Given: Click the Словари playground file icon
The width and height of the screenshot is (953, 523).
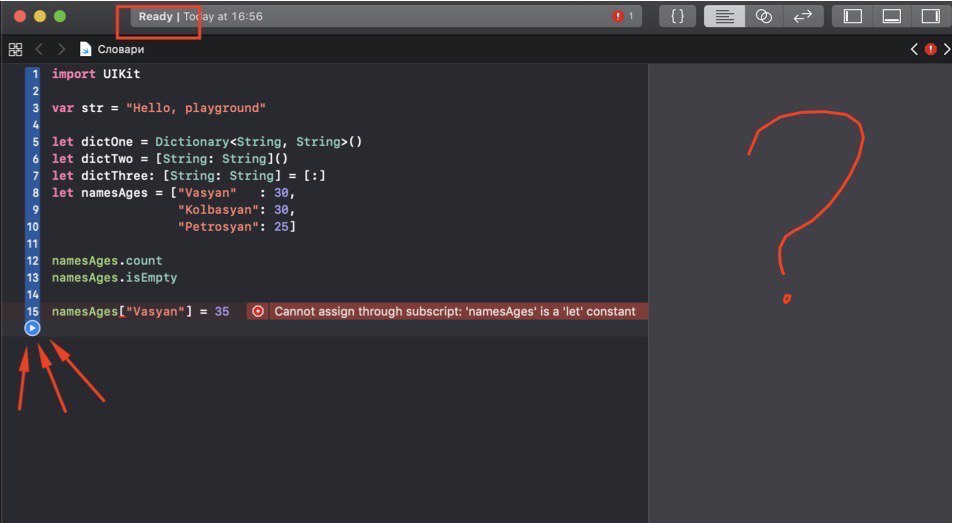Looking at the screenshot, I should click(x=85, y=49).
